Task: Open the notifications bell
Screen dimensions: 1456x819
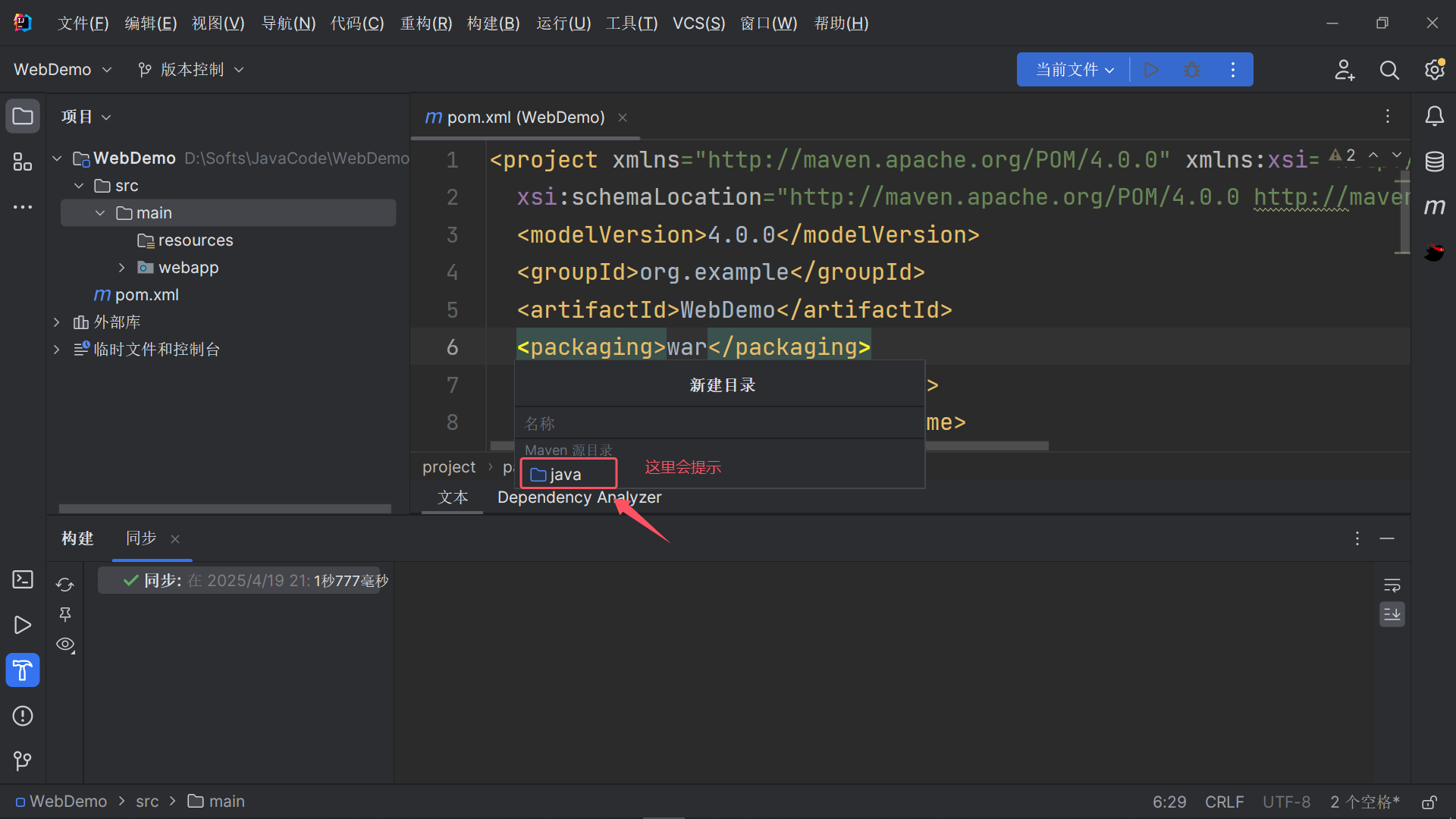Action: coord(1434,116)
